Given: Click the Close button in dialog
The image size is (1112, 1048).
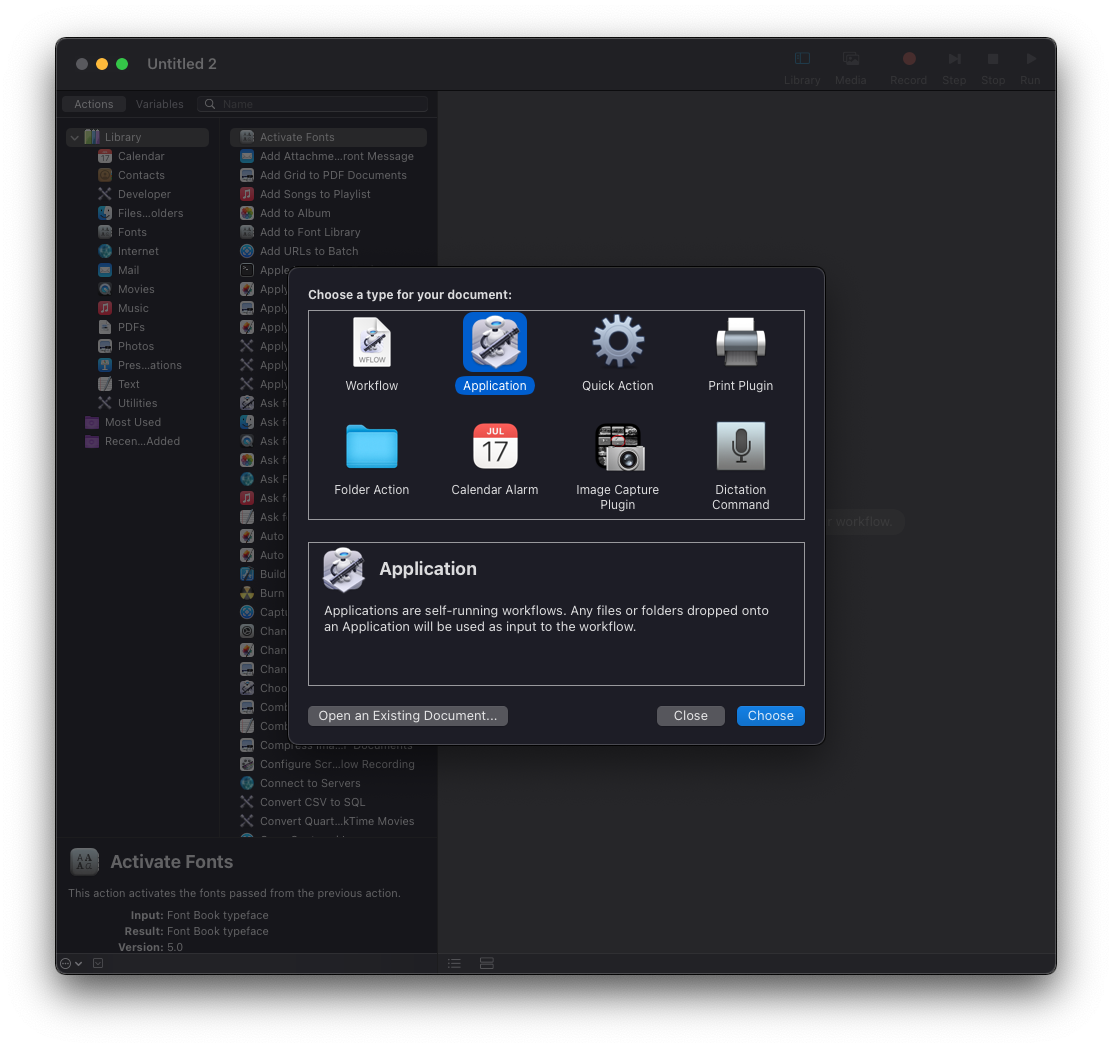Looking at the screenshot, I should pos(690,715).
